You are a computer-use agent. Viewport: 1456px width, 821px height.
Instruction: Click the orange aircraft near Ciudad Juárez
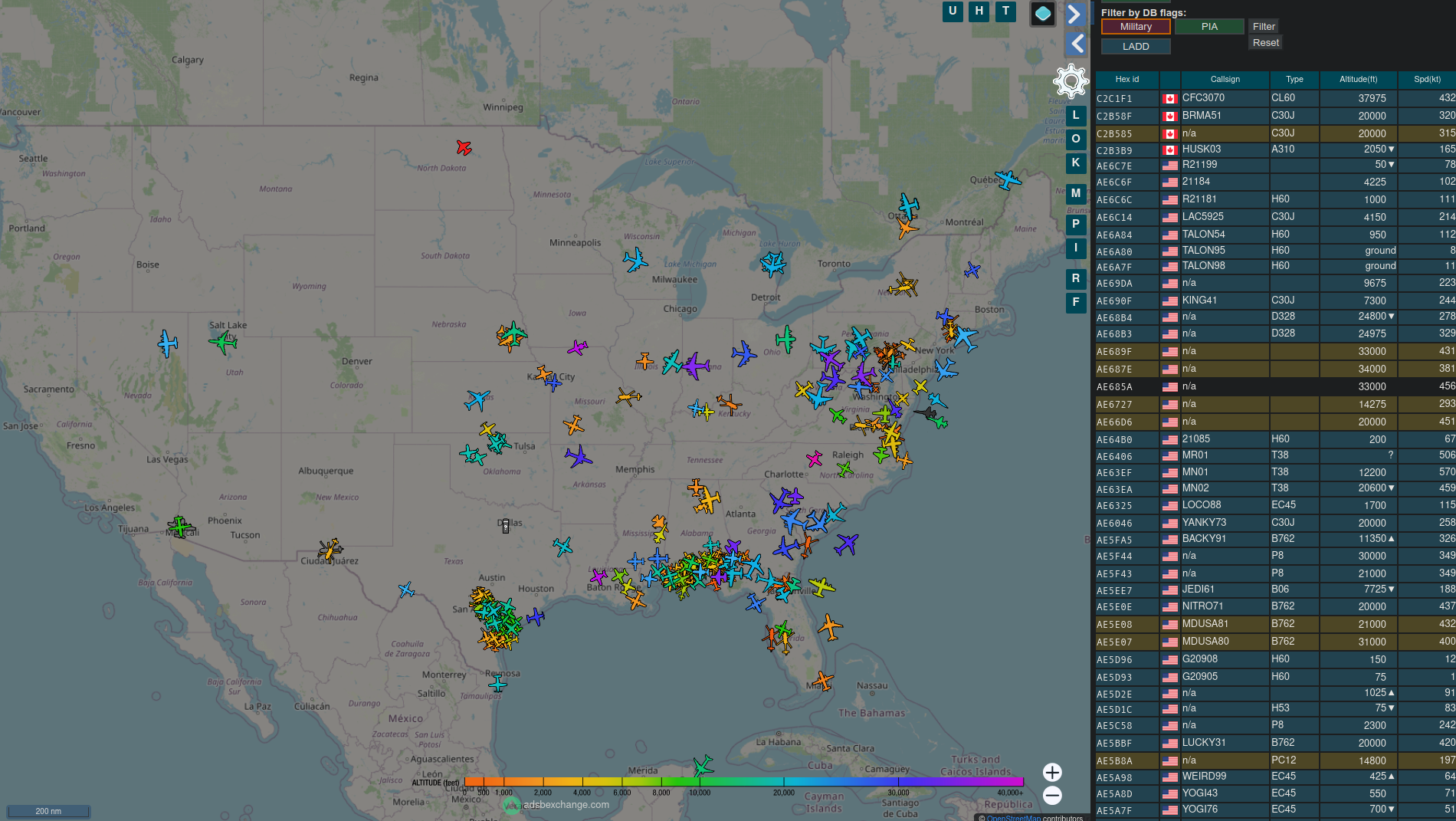pyautogui.click(x=330, y=550)
